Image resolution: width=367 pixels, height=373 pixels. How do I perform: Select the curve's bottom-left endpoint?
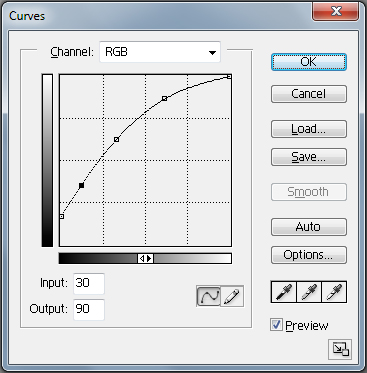[x=62, y=217]
